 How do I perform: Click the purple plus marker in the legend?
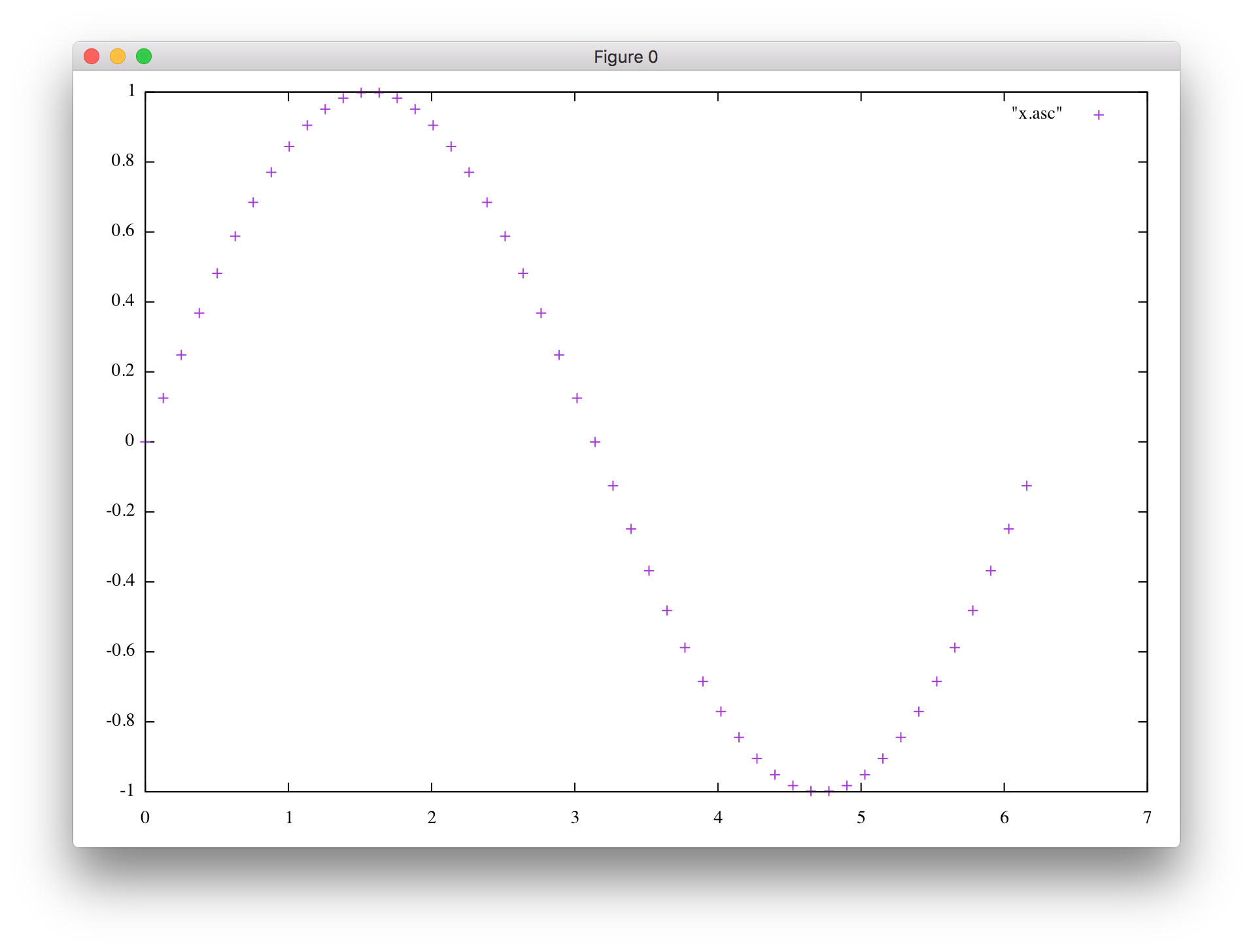coord(1099,115)
